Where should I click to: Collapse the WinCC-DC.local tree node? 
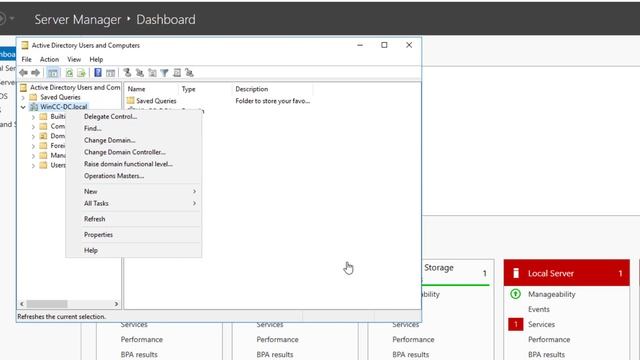[x=23, y=107]
